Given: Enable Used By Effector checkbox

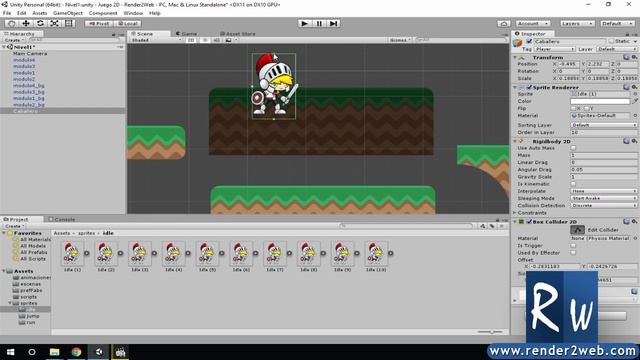Looking at the screenshot, I should [x=573, y=253].
